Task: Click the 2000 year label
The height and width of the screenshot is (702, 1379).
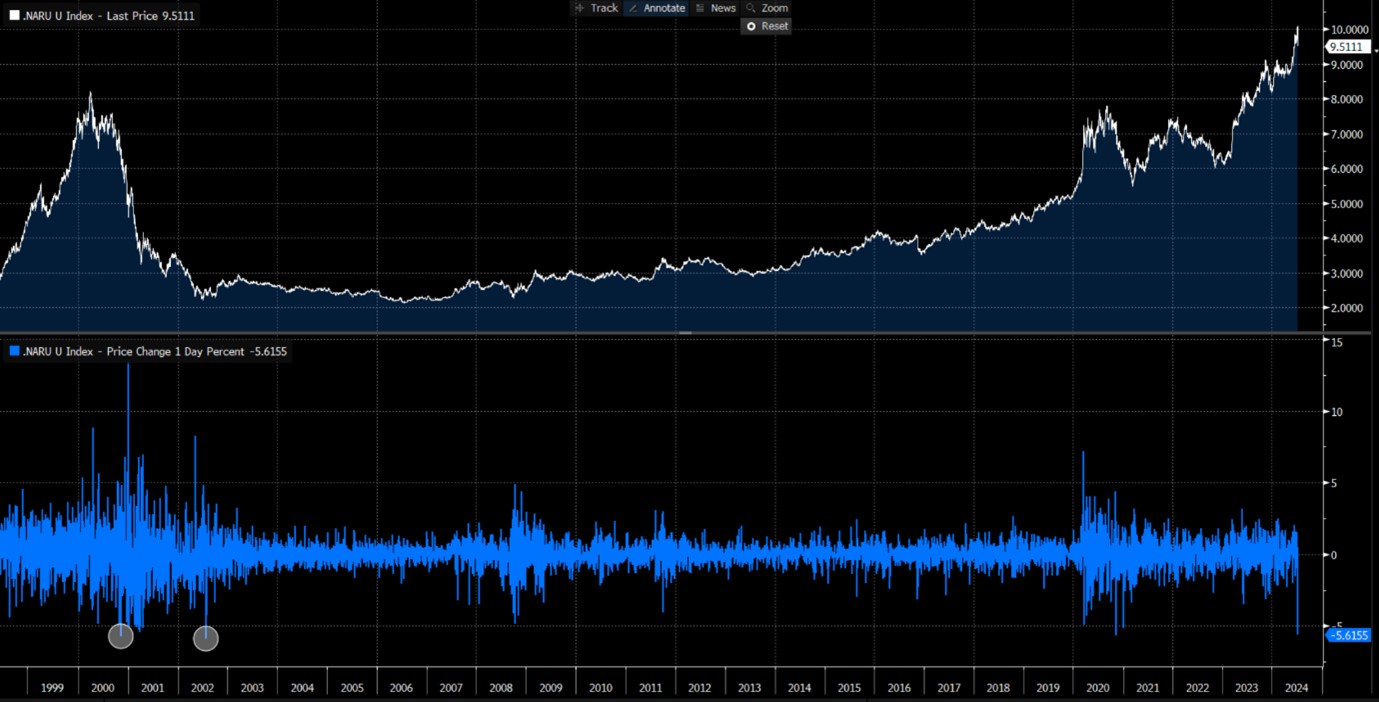Action: click(103, 688)
